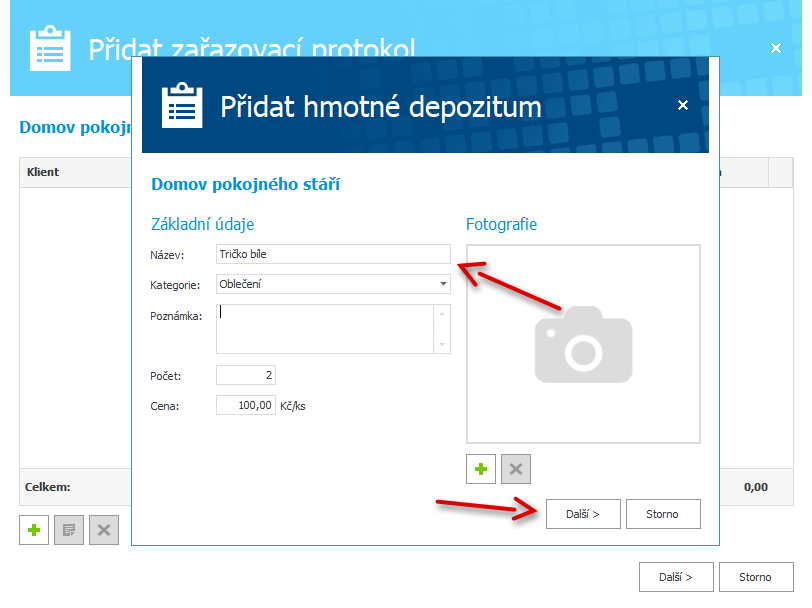Click Poznámka scrollbar up arrow

coord(442,313)
